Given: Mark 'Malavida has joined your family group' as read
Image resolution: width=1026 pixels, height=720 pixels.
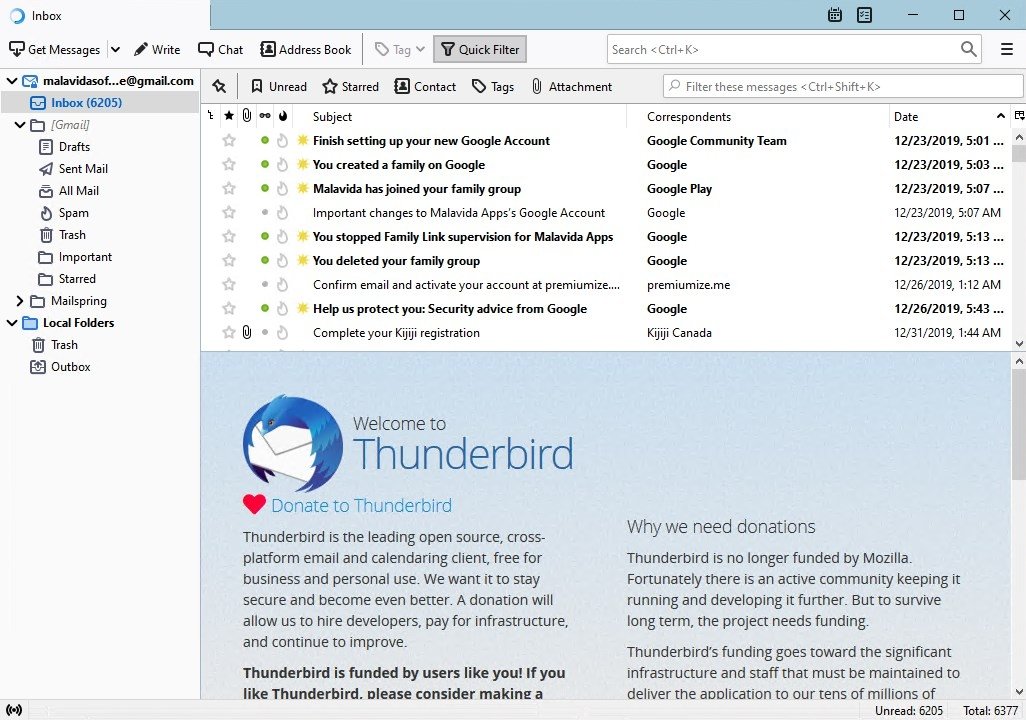Looking at the screenshot, I should click(264, 189).
